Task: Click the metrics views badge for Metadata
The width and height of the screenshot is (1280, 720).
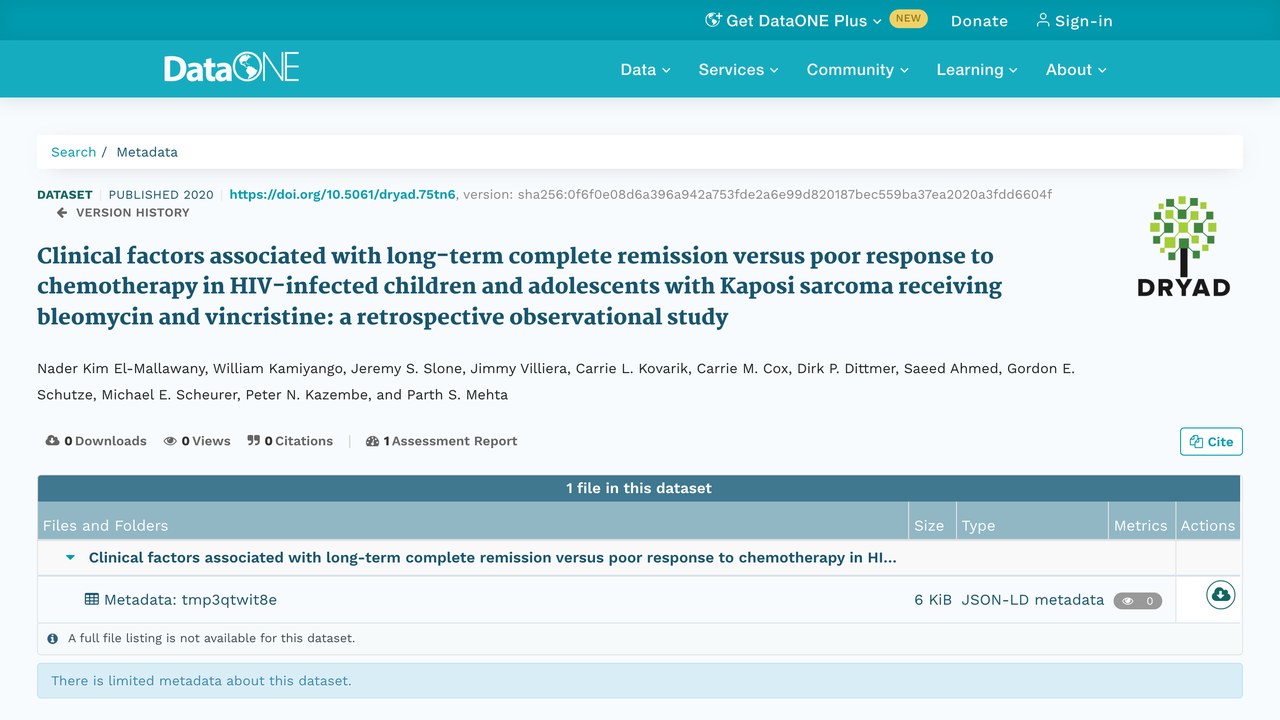Action: click(x=1138, y=601)
